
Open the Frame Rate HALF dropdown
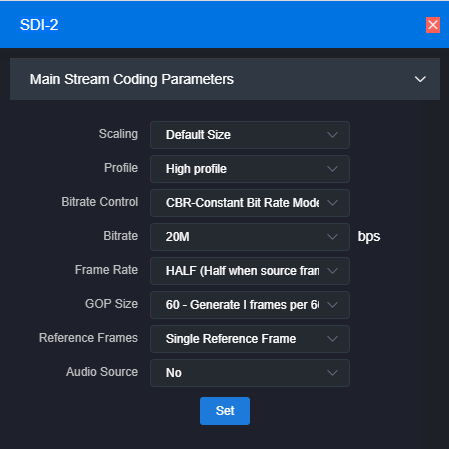pyautogui.click(x=250, y=271)
